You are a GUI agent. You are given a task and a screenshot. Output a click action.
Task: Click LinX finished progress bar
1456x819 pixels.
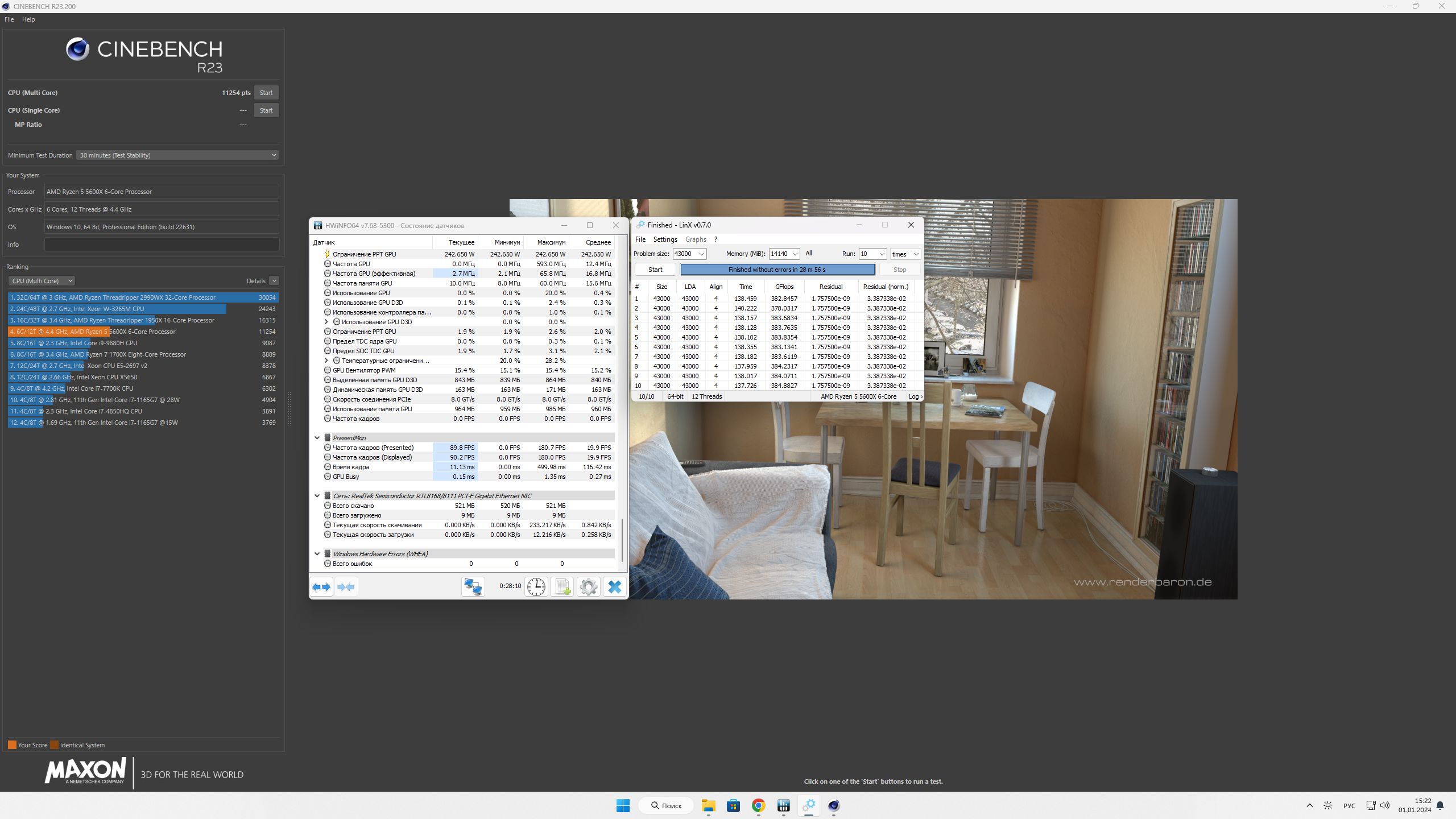tap(777, 270)
